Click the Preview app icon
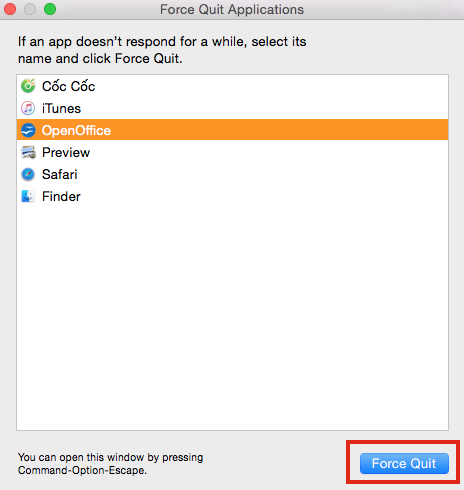The width and height of the screenshot is (464, 490). 28,152
